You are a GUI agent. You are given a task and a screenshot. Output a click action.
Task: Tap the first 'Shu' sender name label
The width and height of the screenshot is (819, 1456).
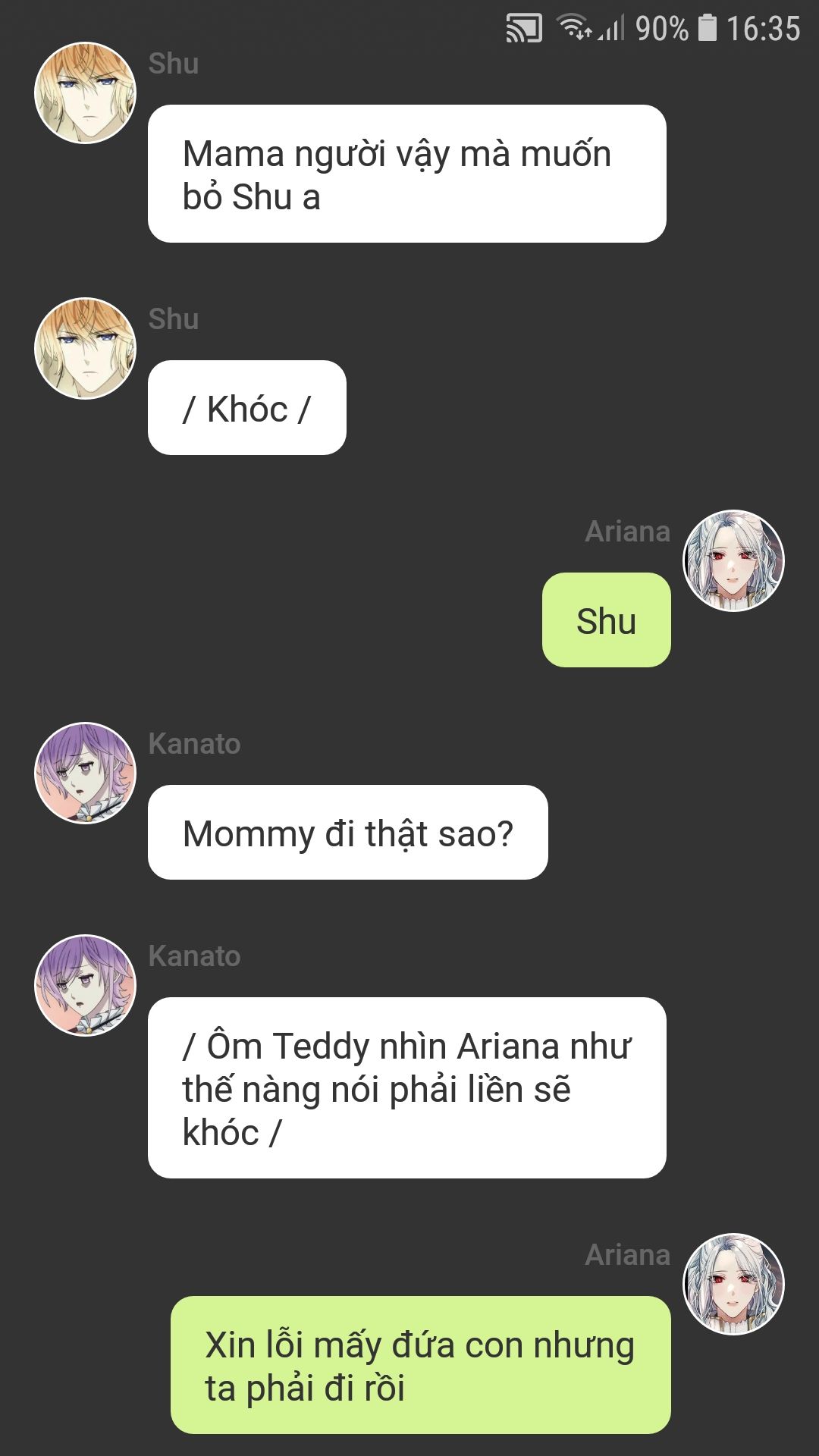[174, 64]
